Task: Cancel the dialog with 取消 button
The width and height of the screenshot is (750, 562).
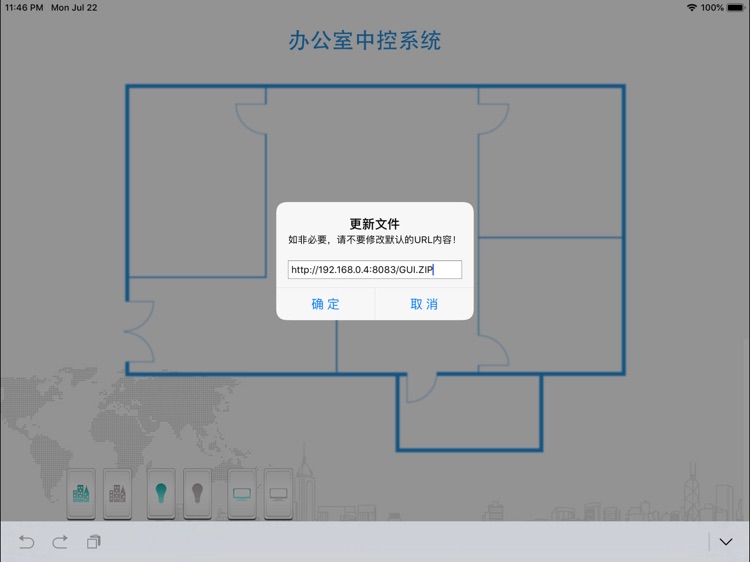Action: 424,304
